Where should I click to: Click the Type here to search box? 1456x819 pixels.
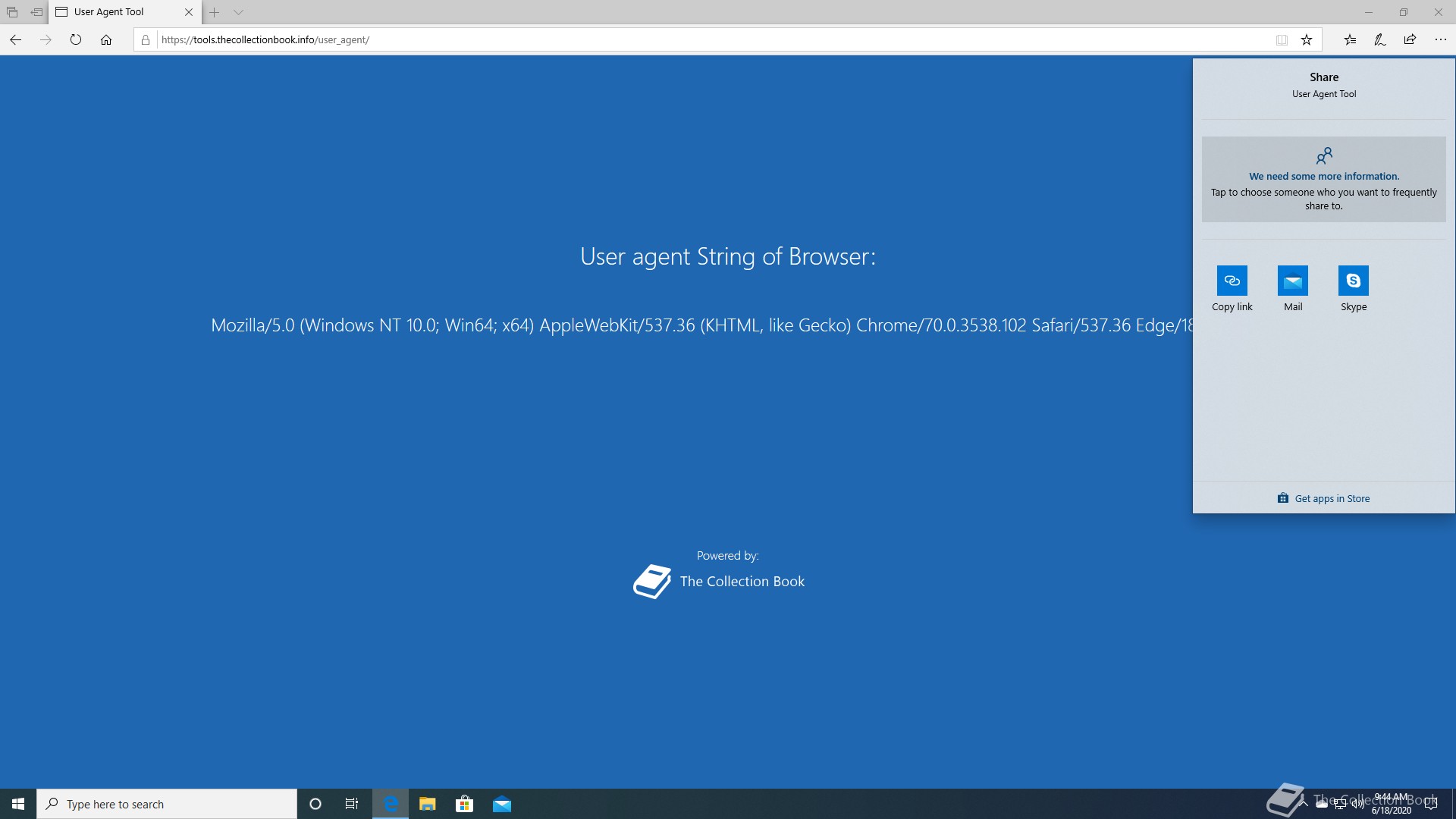click(167, 804)
